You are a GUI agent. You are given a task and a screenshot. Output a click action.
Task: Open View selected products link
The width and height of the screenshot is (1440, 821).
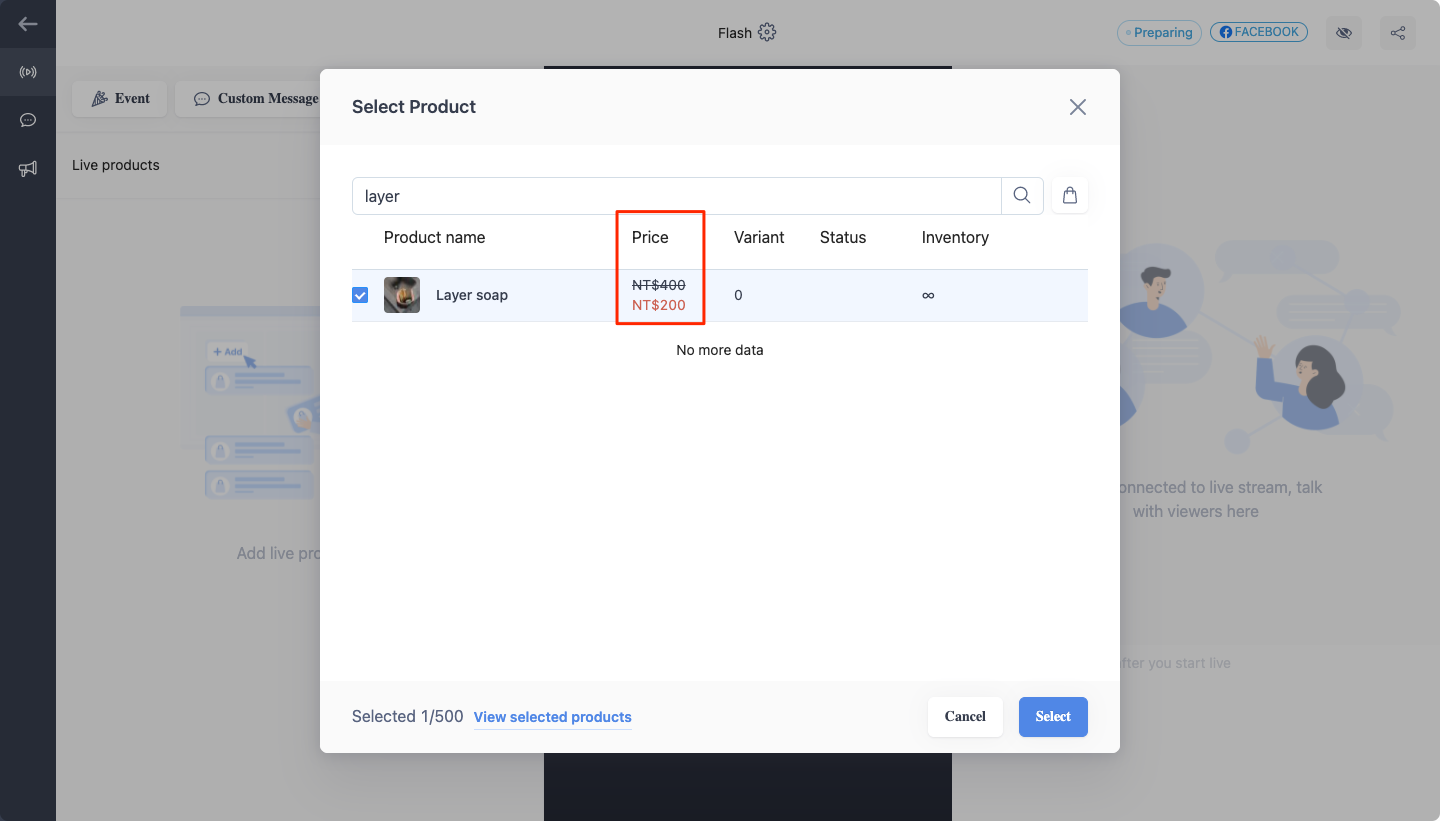point(553,717)
